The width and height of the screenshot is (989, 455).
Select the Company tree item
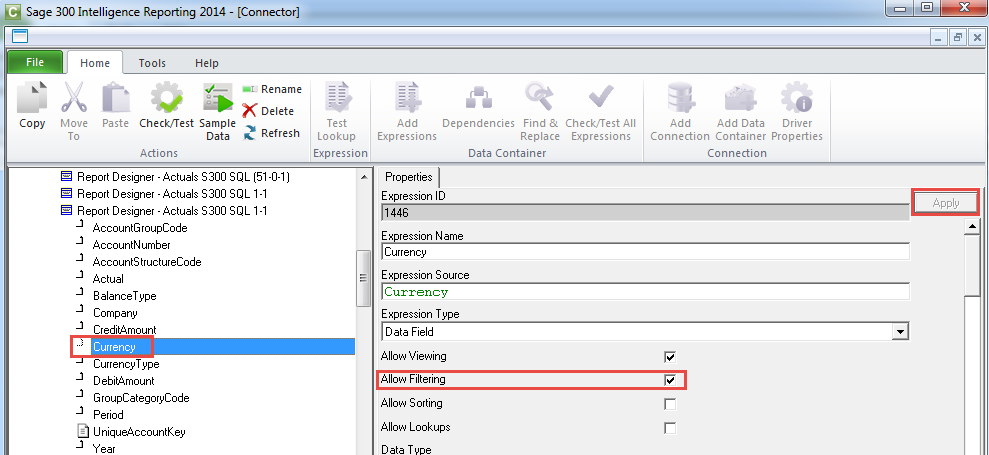pyautogui.click(x=115, y=313)
